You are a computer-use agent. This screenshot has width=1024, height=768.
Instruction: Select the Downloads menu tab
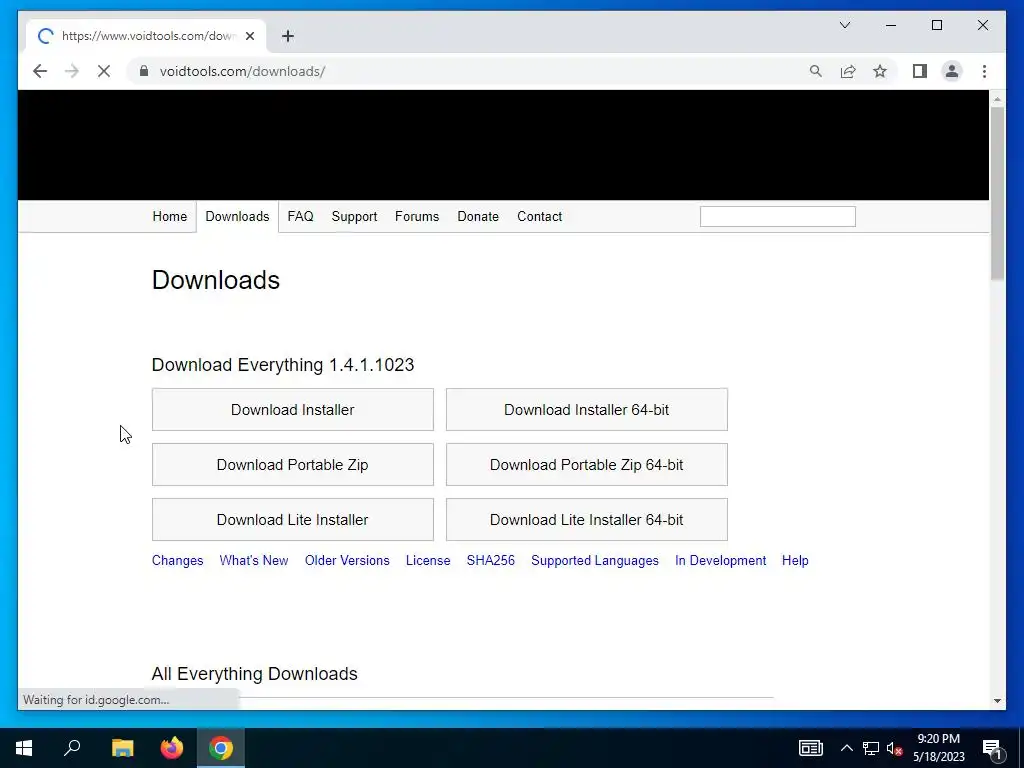(237, 216)
